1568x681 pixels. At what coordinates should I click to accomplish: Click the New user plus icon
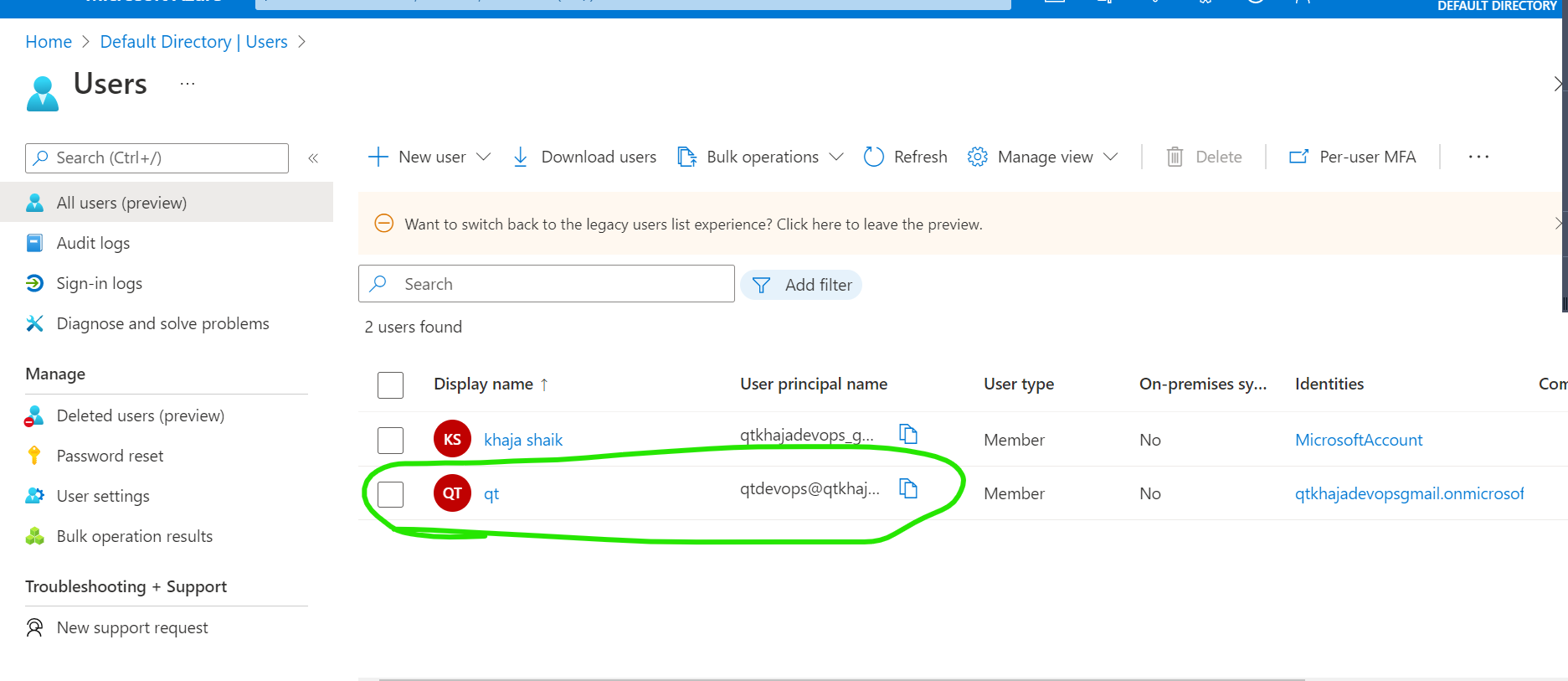[378, 157]
